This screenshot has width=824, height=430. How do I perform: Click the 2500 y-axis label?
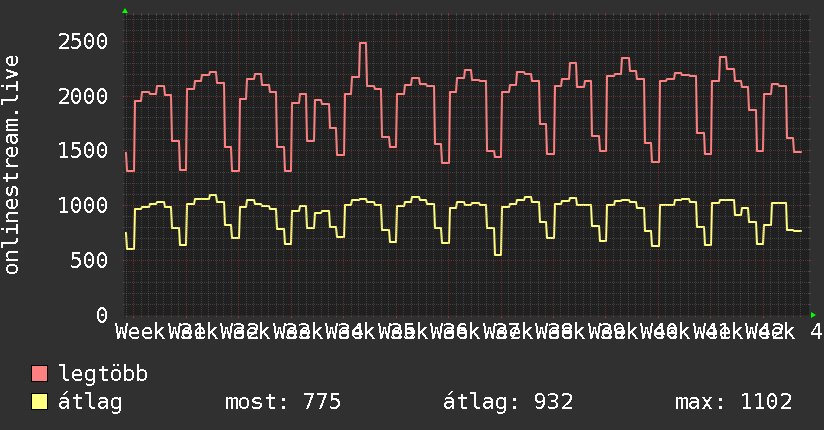coord(83,42)
